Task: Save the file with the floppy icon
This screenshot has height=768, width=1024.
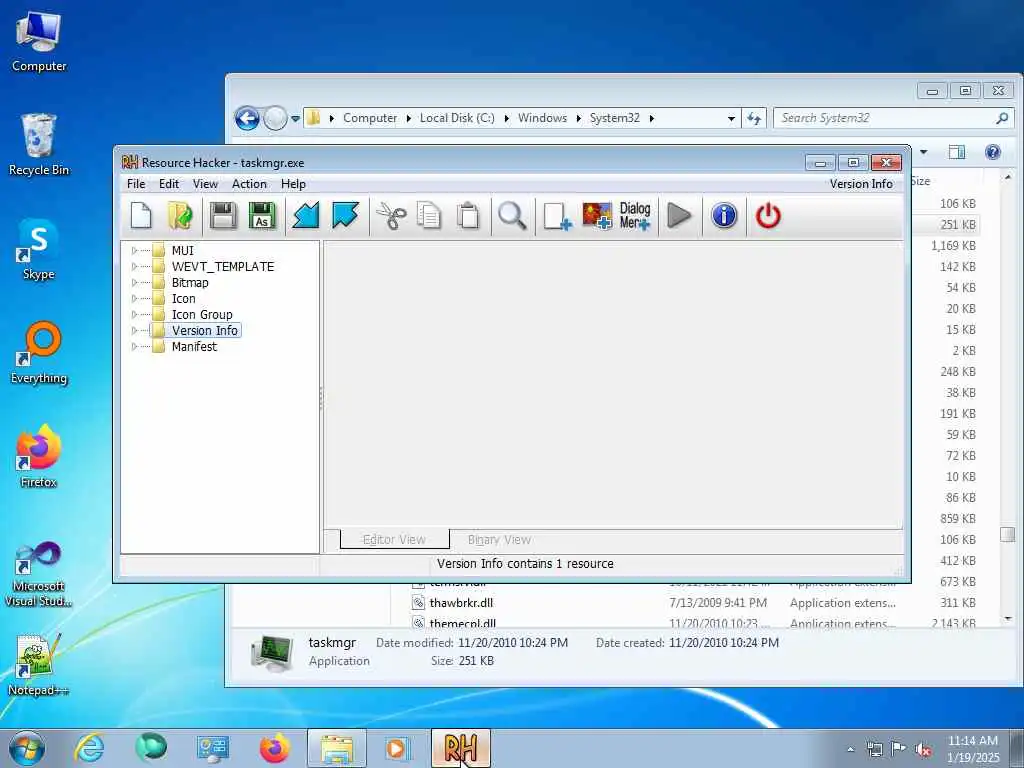Action: click(x=223, y=216)
